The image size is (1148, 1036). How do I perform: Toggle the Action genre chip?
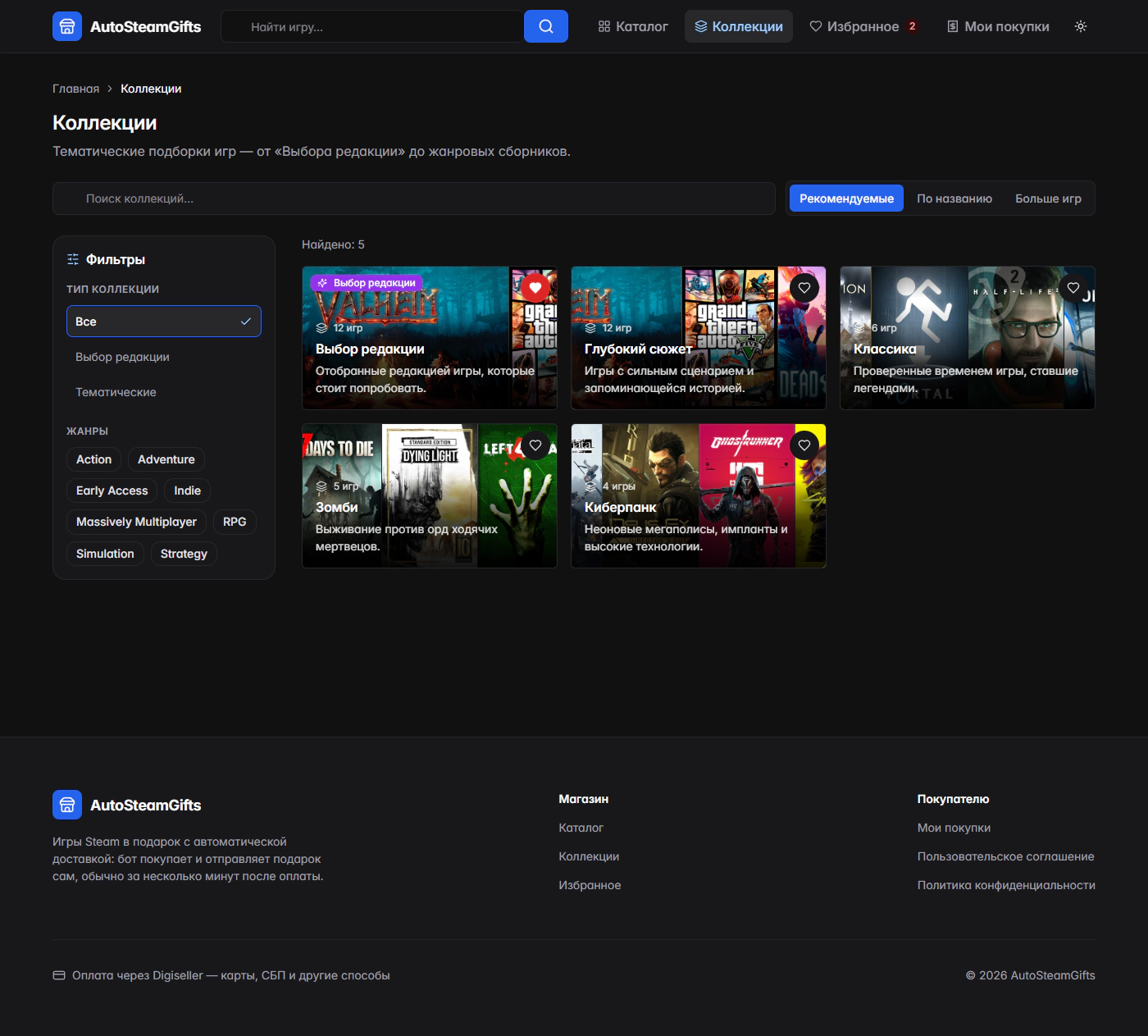click(93, 459)
